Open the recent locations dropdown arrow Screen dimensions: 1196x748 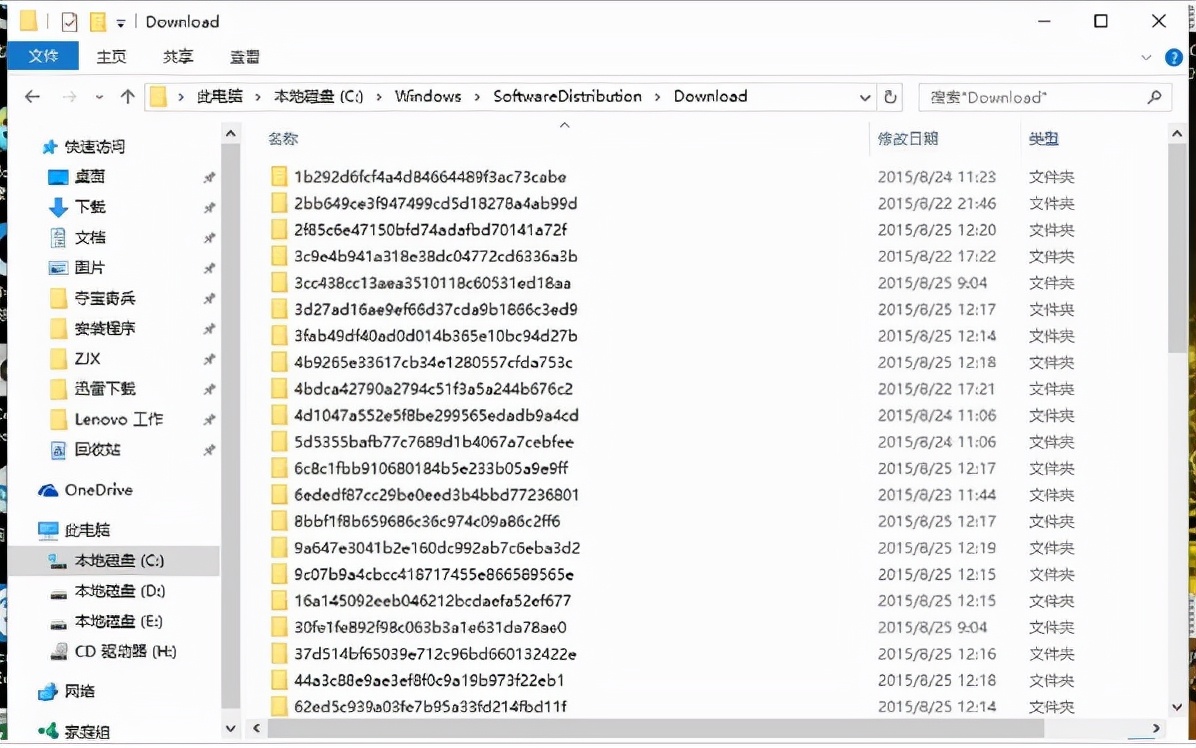[x=98, y=98]
